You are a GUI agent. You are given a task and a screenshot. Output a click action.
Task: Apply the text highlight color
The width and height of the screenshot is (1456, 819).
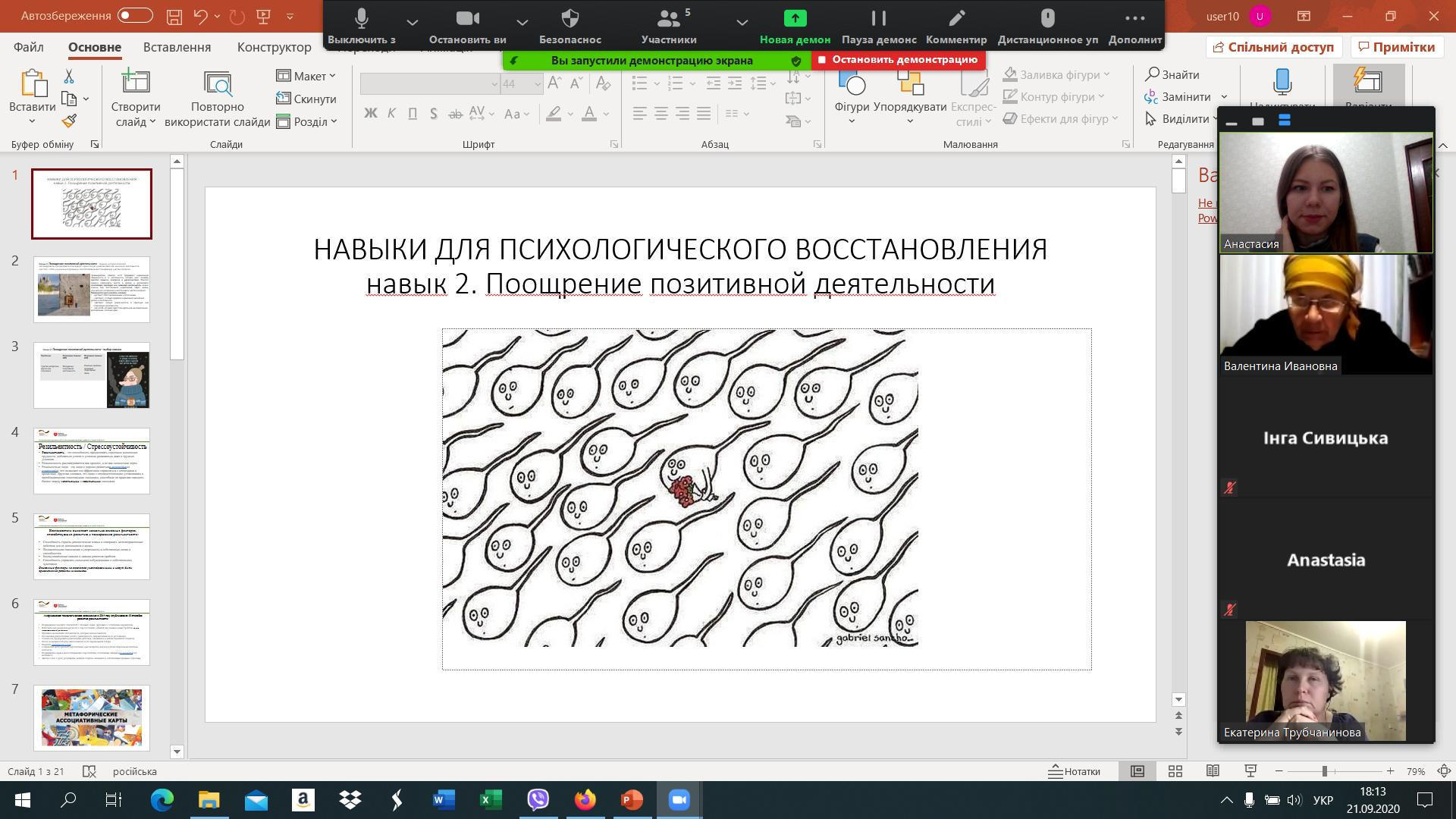[554, 114]
